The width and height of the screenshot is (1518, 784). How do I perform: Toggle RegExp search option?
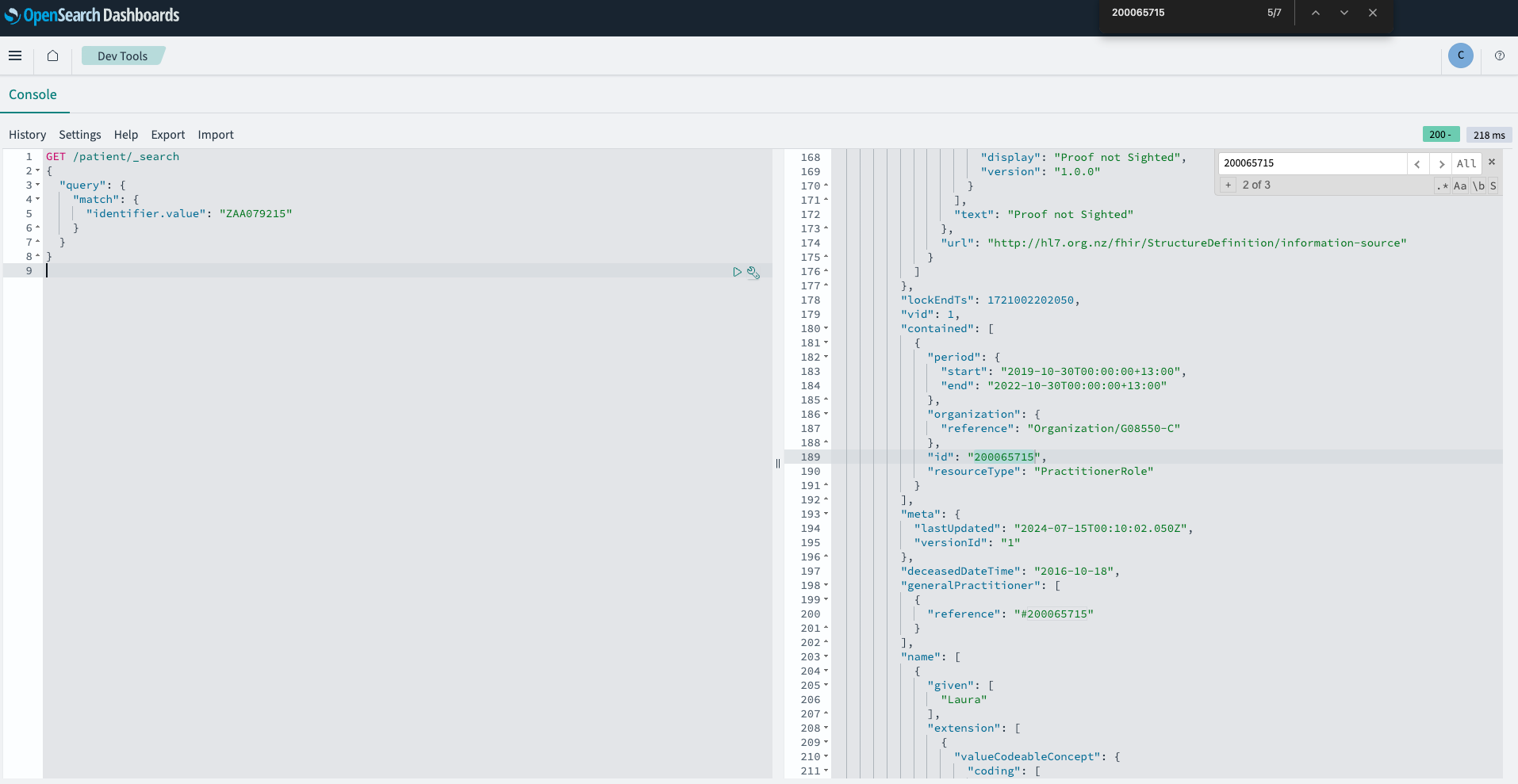[1442, 185]
